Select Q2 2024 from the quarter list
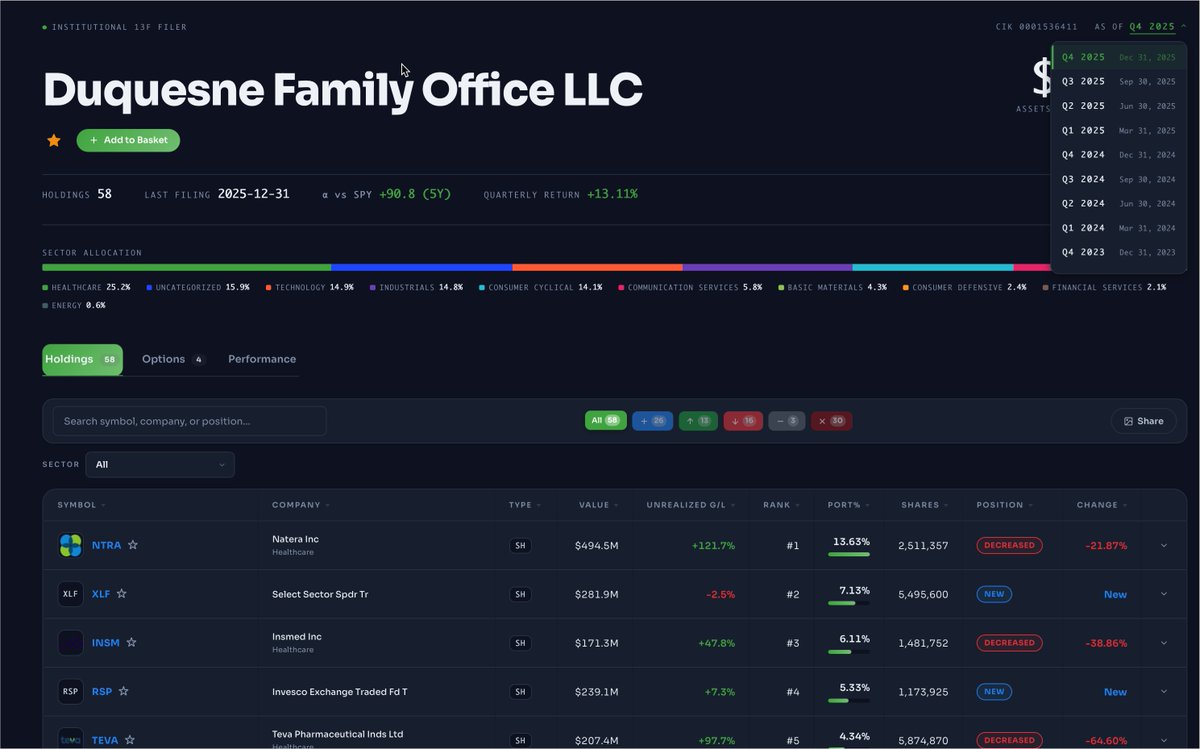Image resolution: width=1200 pixels, height=749 pixels. coord(1118,203)
